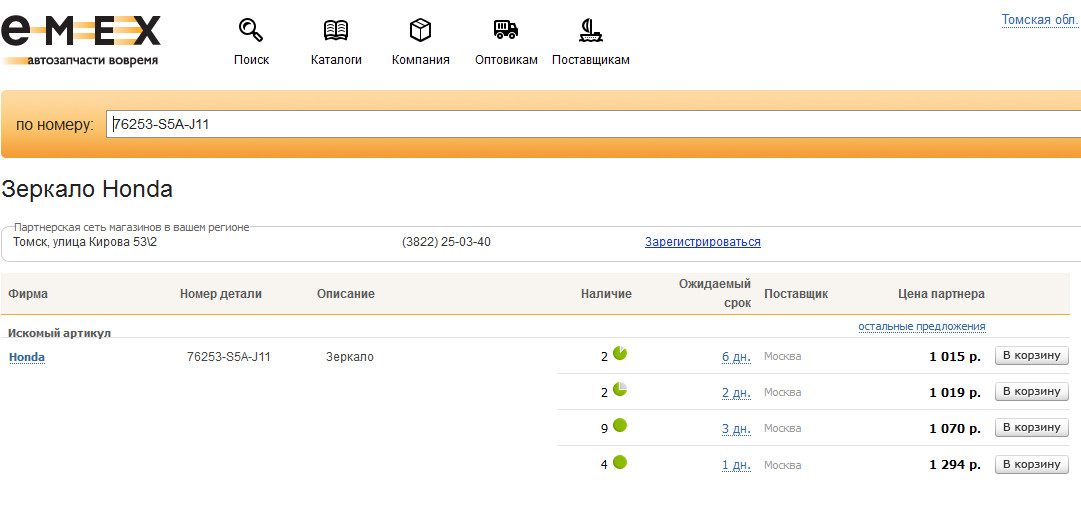Click the availability pie icon for 1 015 р. row
This screenshot has width=1081, height=507.
[x=620, y=353]
